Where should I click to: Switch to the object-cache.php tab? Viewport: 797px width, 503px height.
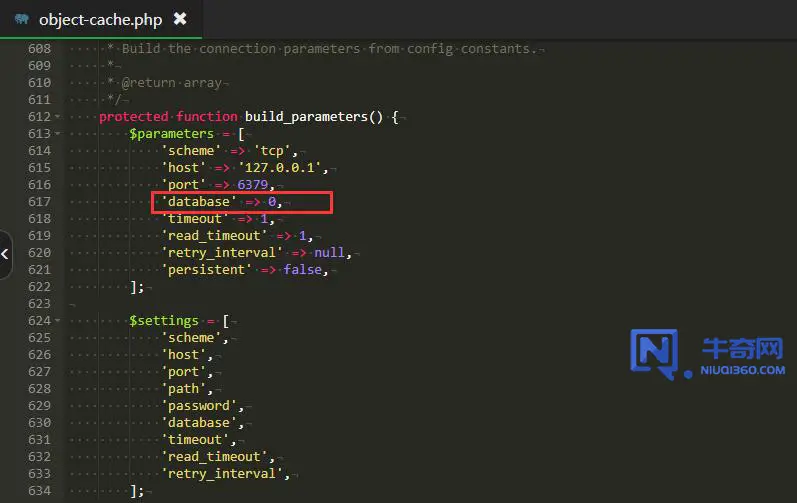point(100,19)
